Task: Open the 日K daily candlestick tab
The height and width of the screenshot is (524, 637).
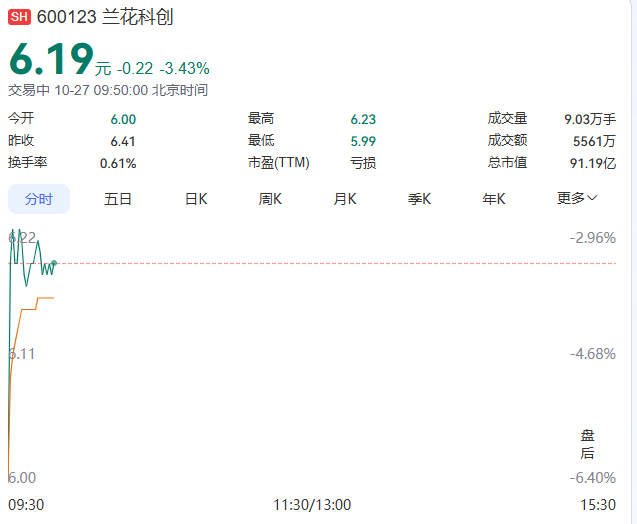Action: 196,199
